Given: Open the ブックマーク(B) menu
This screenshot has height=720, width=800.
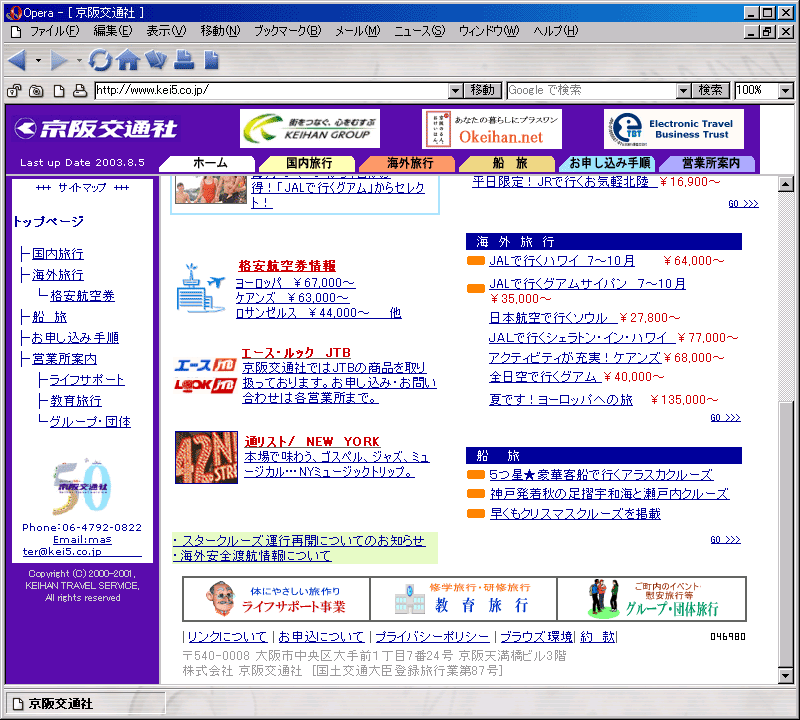Looking at the screenshot, I should 288,31.
